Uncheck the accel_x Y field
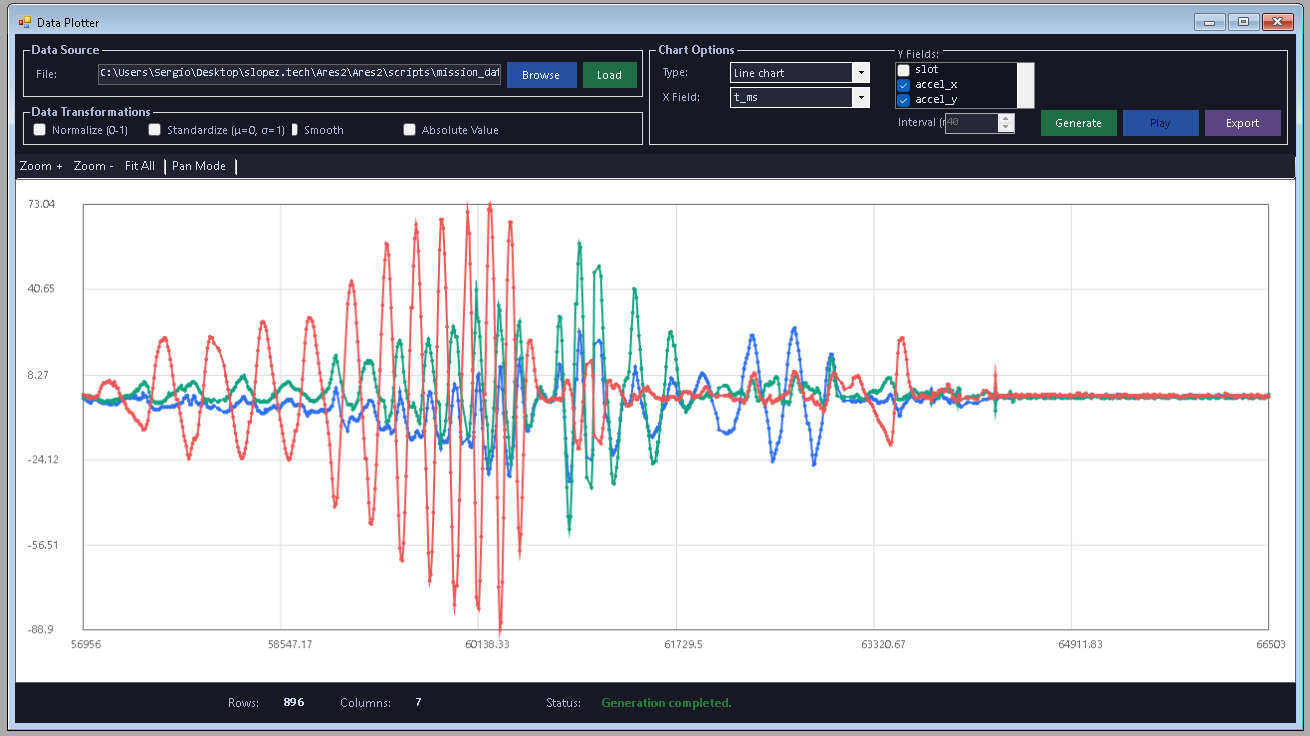This screenshot has height=736, width=1310. point(904,85)
